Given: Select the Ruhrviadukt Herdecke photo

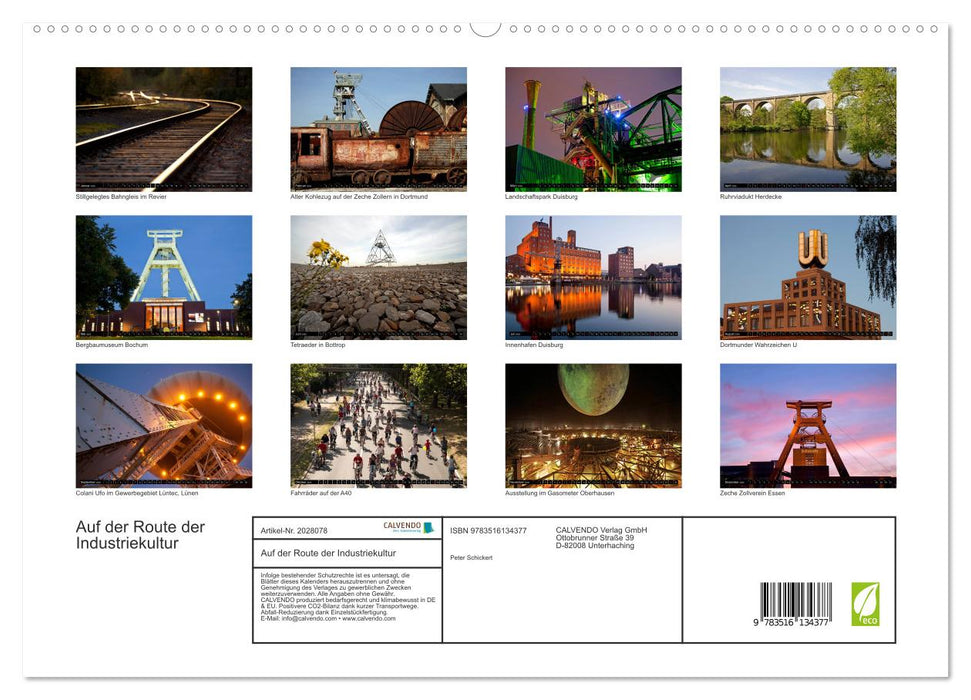Looking at the screenshot, I should pos(807,128).
